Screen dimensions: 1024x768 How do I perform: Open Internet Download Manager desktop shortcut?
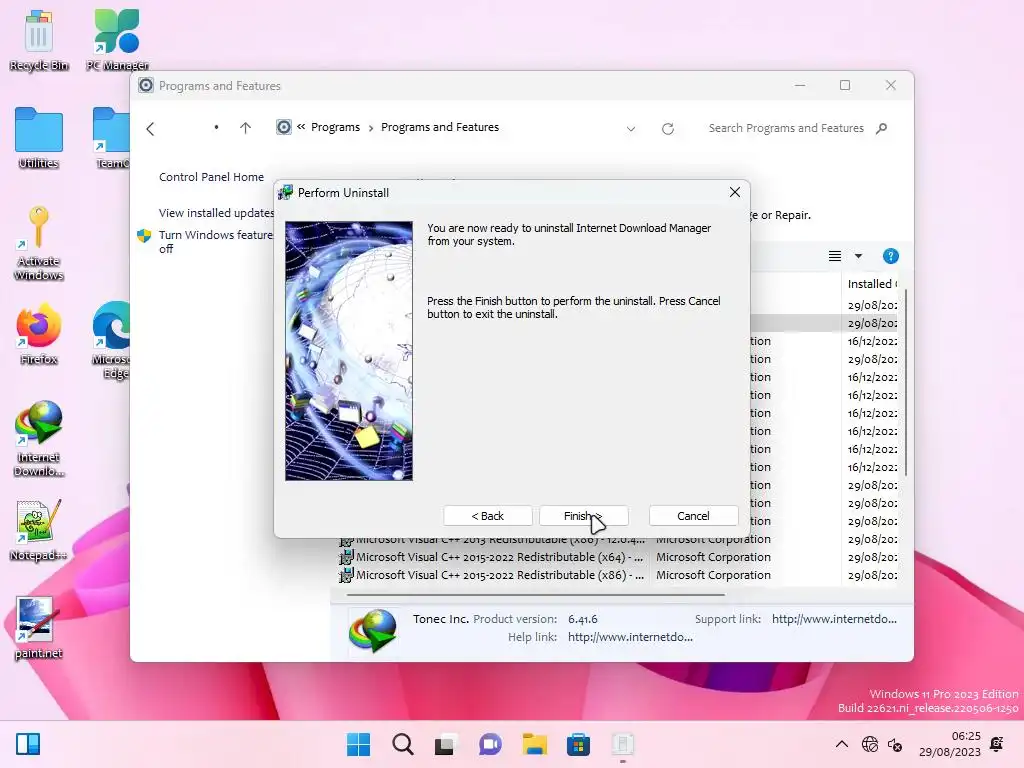click(x=39, y=439)
